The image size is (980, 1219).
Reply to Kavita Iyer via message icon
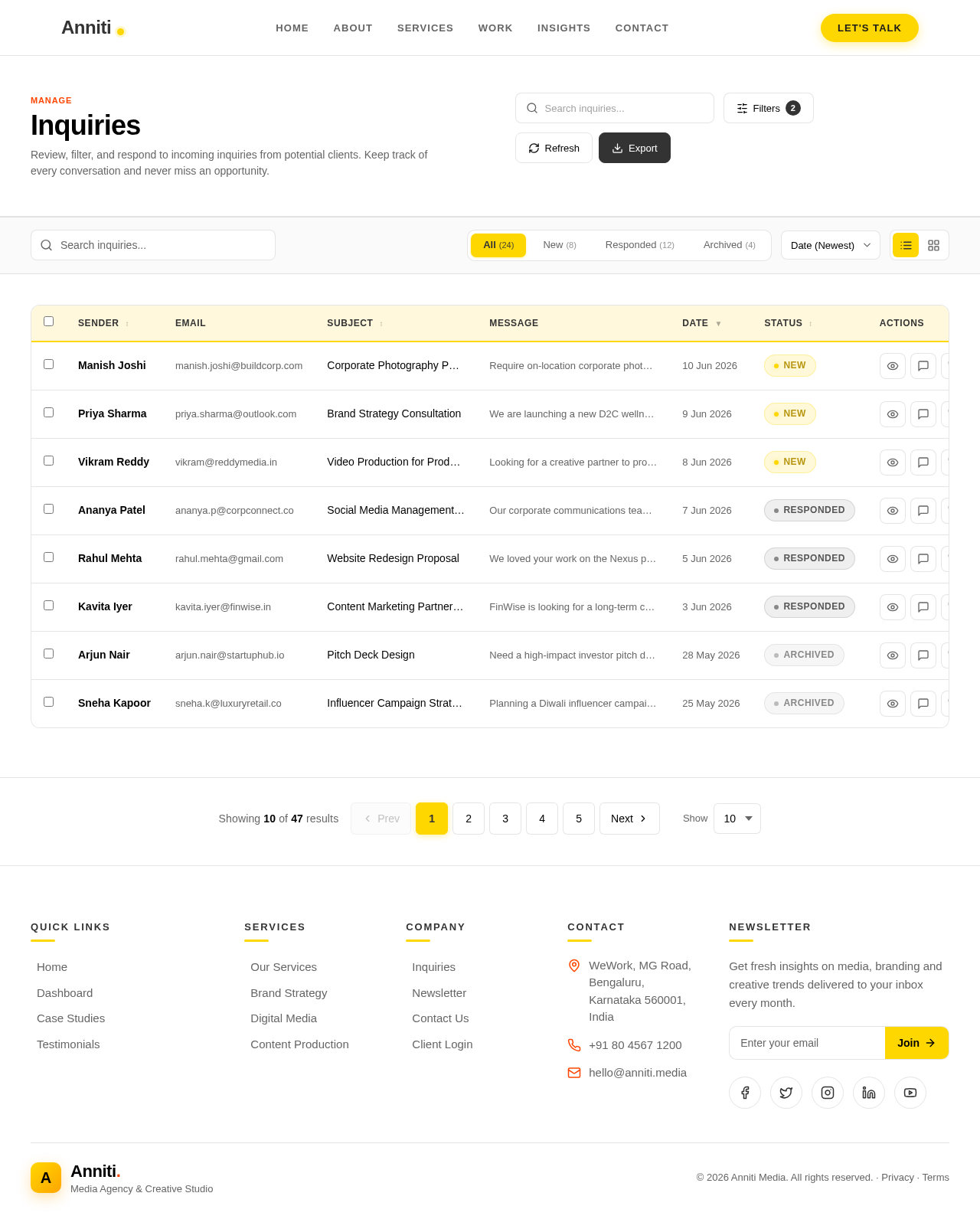click(x=923, y=607)
